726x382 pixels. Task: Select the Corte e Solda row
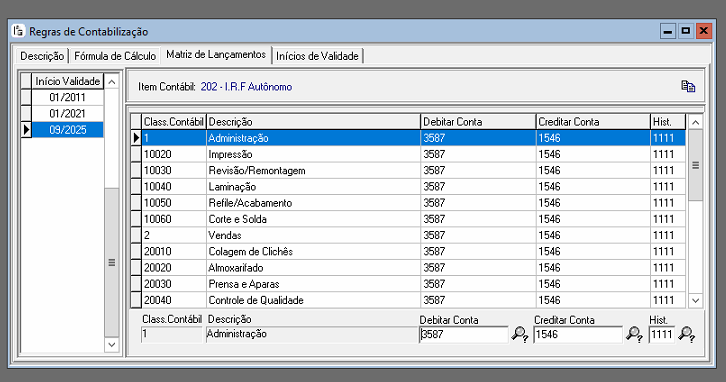click(x=413, y=219)
